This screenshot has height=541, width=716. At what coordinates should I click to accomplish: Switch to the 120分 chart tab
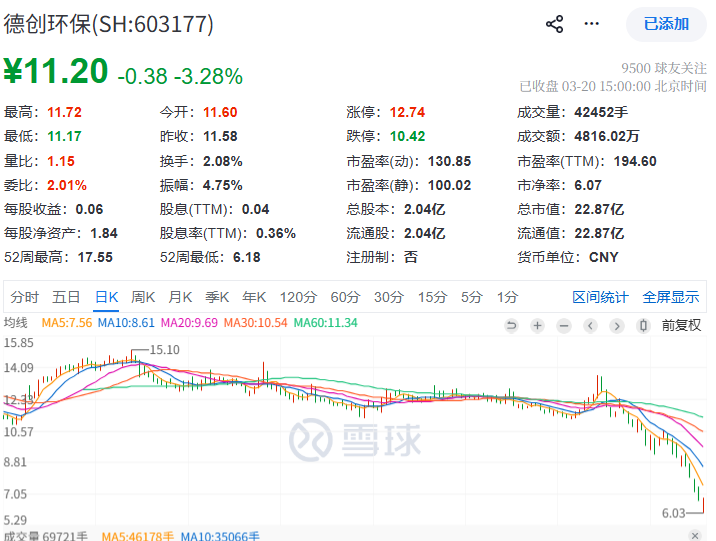(x=298, y=297)
